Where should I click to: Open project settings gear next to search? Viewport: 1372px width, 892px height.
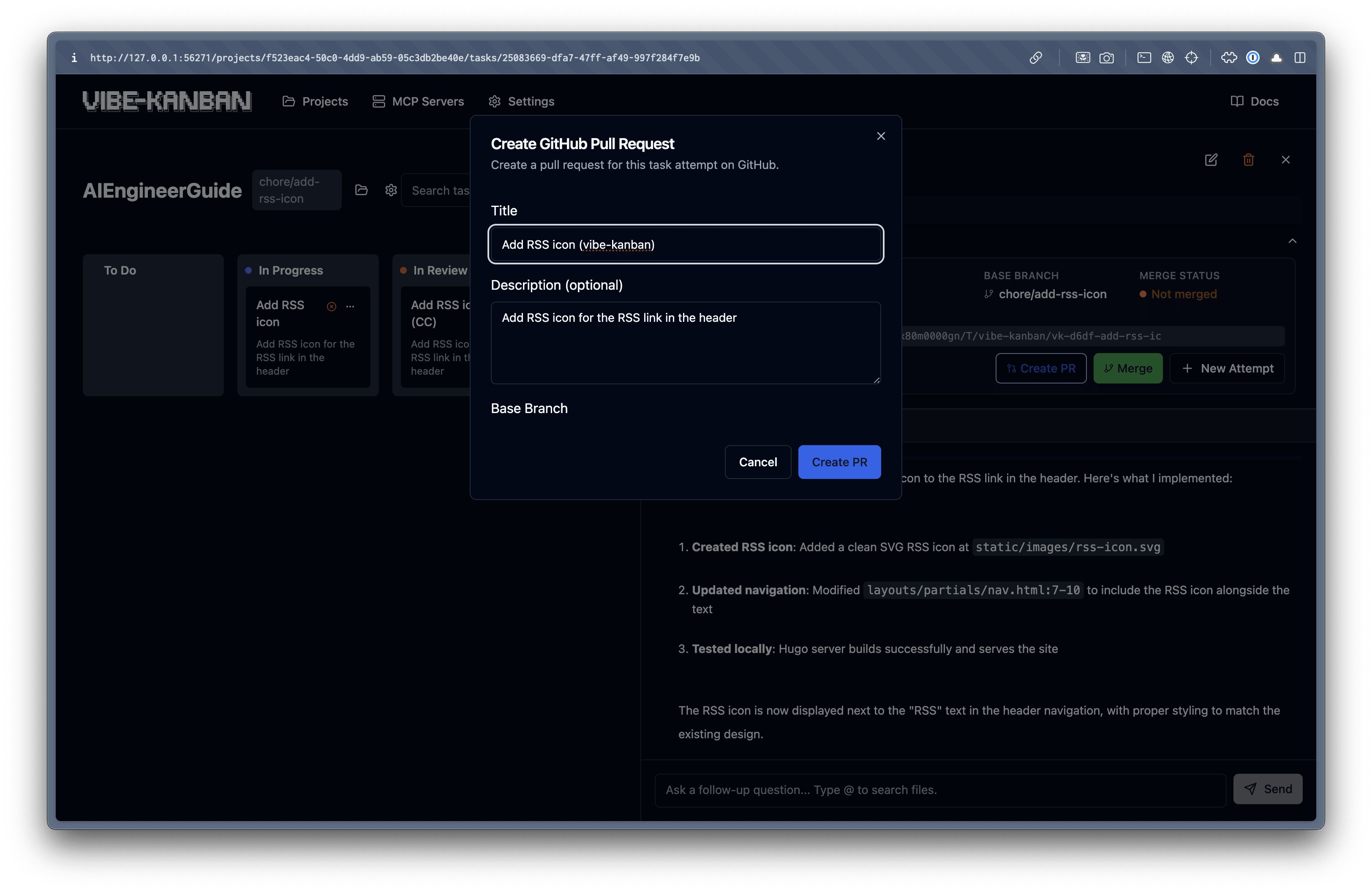(391, 190)
